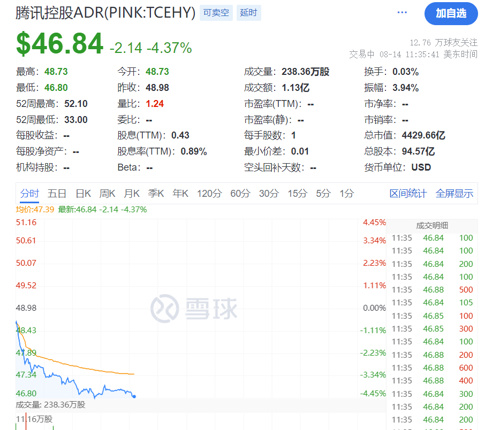Click the 12.76 万球友关注 follower count
This screenshot has width=500, height=430.
coord(443,43)
